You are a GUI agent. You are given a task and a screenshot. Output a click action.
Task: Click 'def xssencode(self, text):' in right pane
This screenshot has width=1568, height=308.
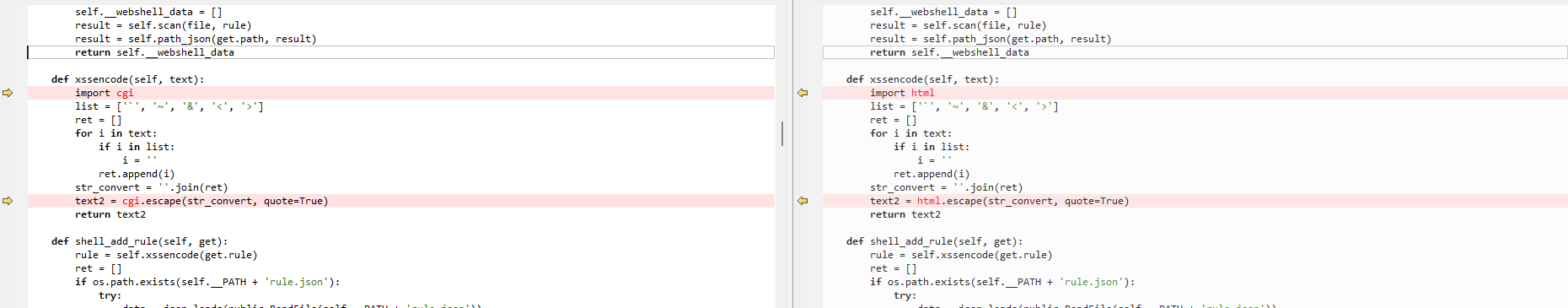[923, 79]
